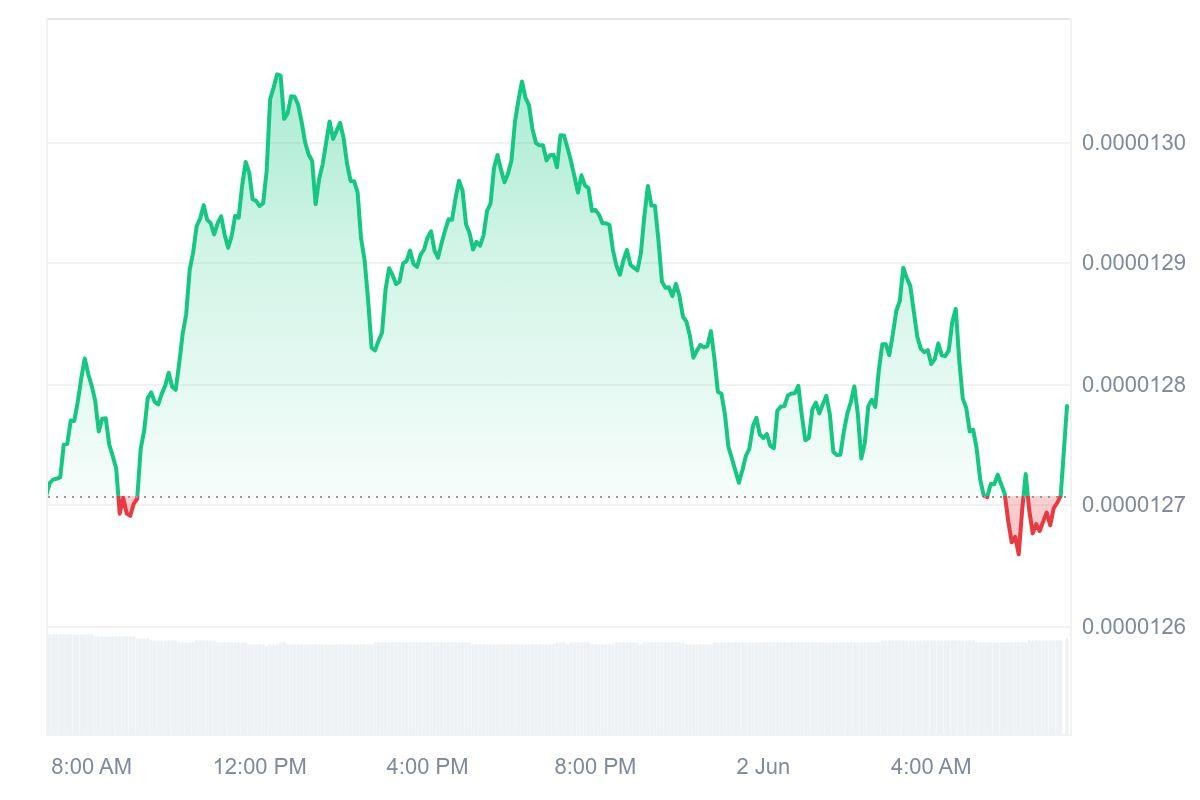Click the 8:00 PM time axis label
This screenshot has height=800, width=1200.
tap(595, 767)
